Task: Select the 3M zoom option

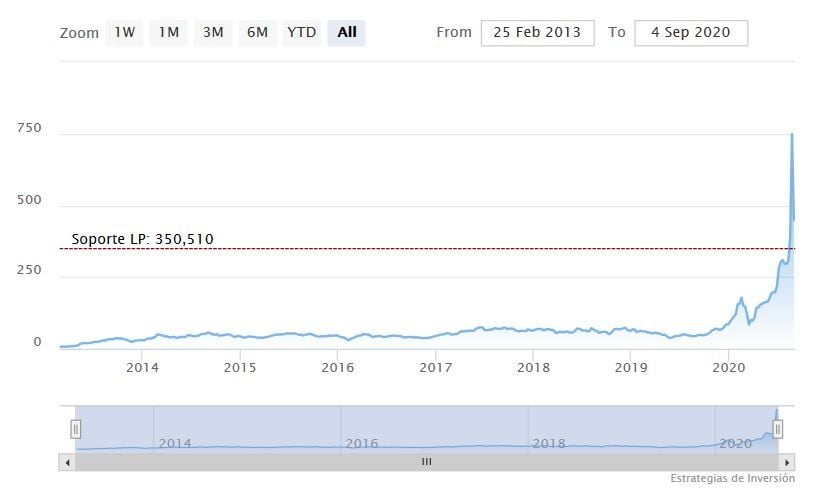Action: [213, 33]
